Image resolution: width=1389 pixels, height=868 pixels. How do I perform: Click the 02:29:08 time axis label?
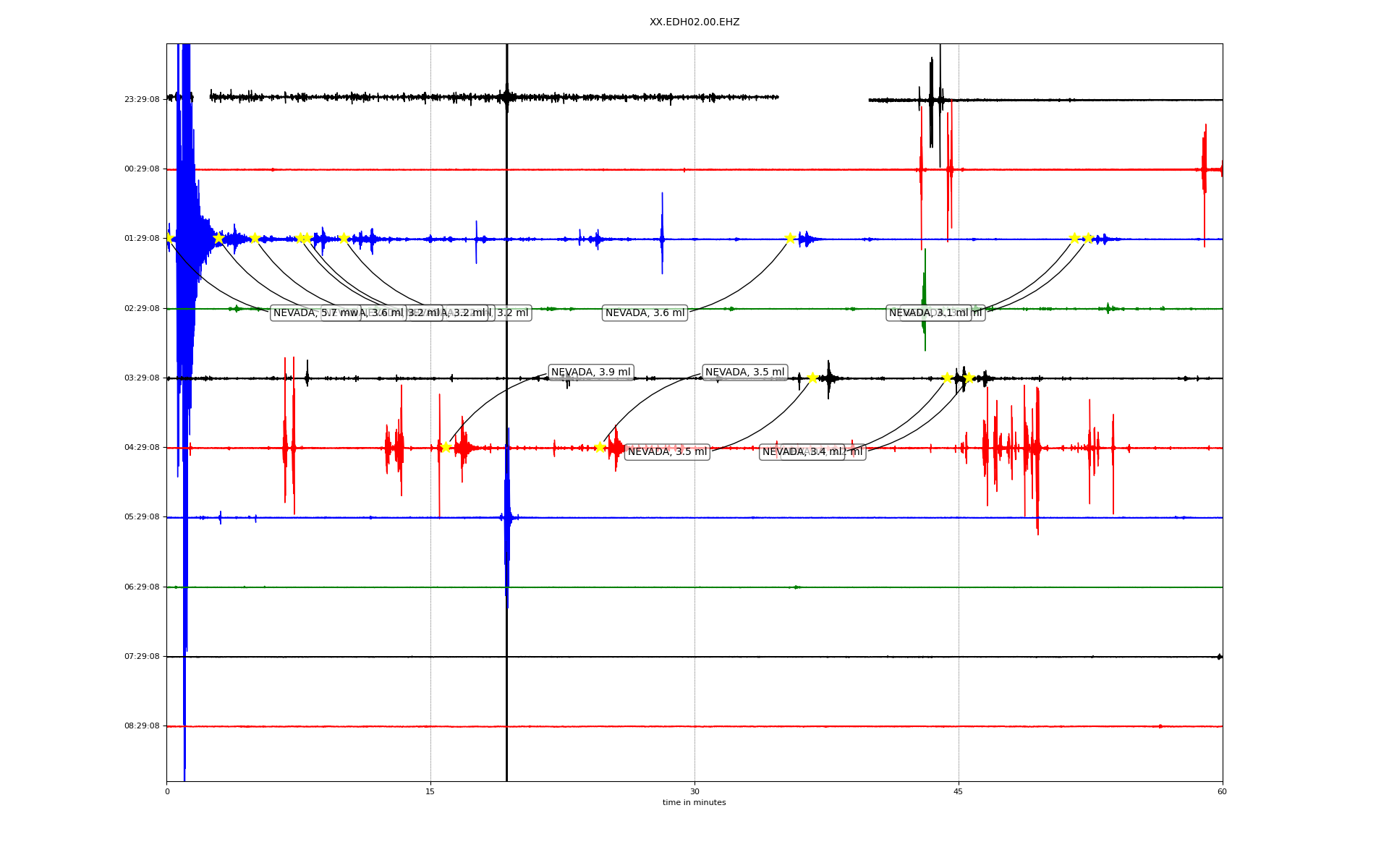[x=142, y=309]
